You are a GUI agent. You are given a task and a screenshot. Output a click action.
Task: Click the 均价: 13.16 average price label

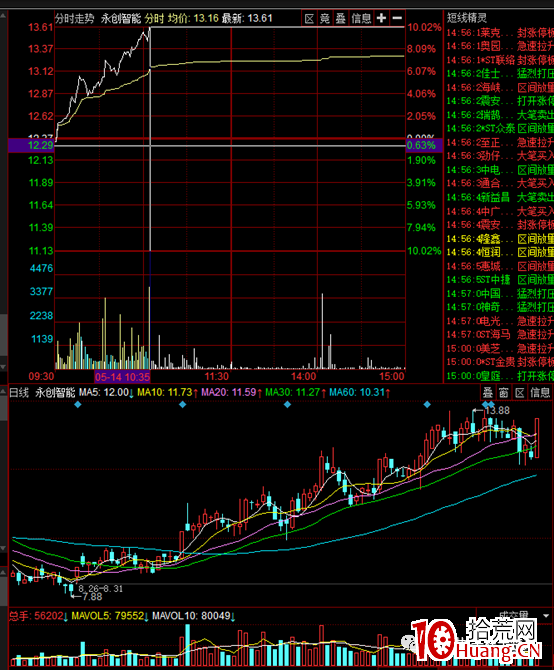pyautogui.click(x=193, y=19)
